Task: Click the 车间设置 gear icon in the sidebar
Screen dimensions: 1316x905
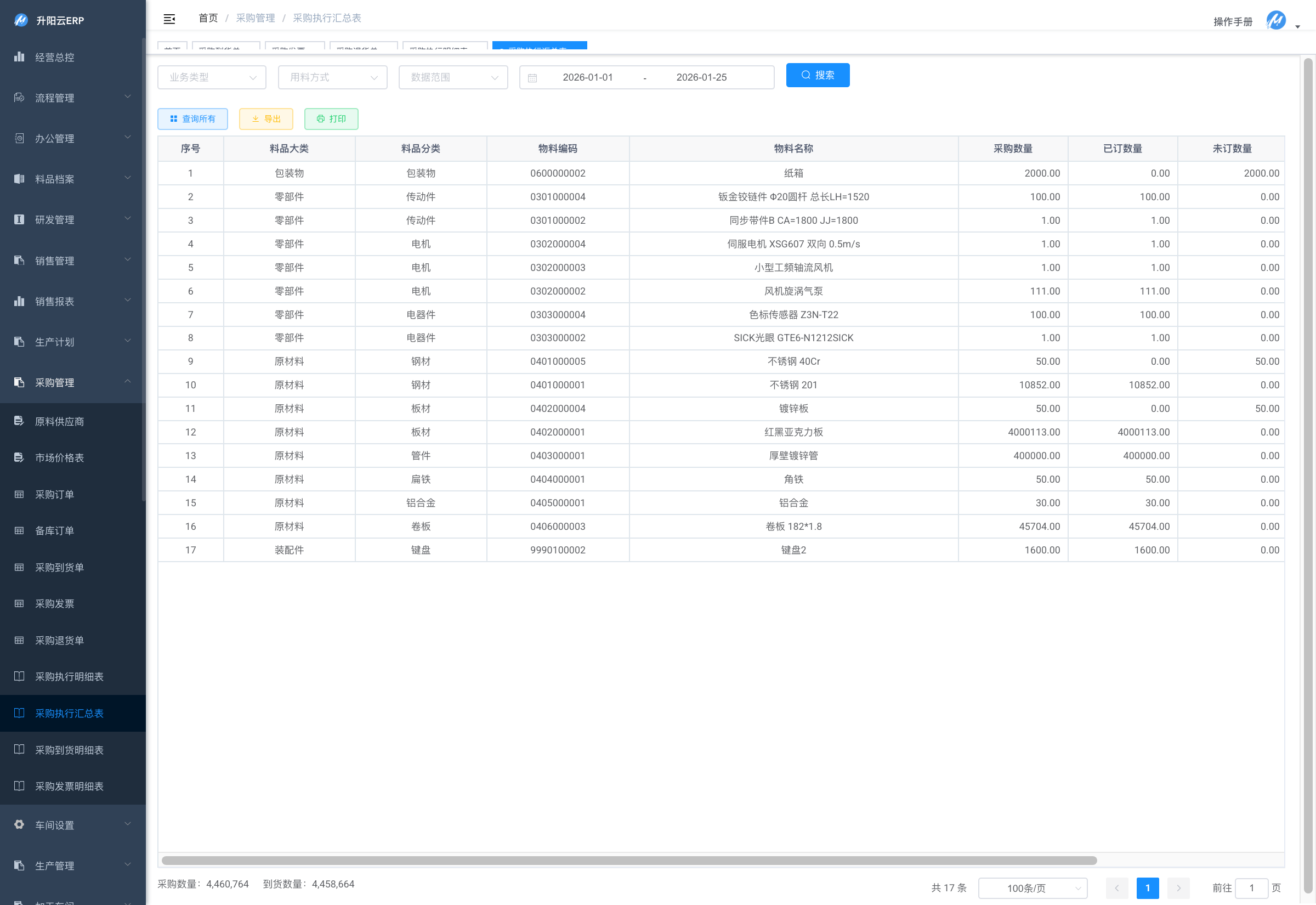Action: point(19,824)
